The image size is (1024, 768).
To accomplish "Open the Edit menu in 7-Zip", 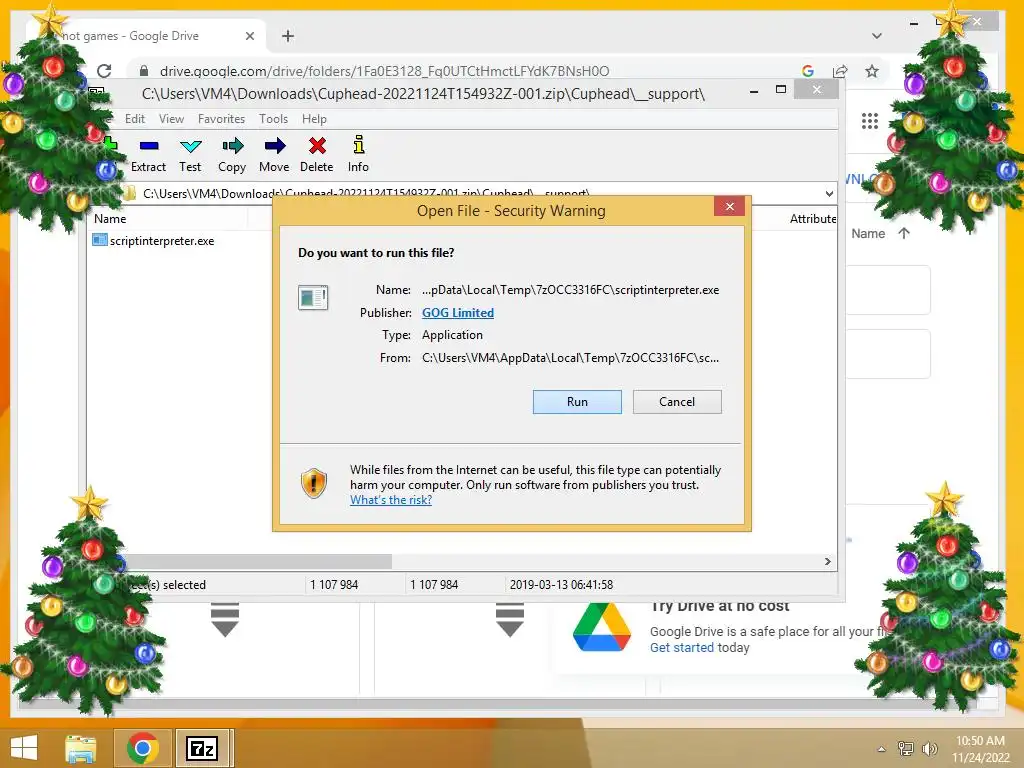I will [x=135, y=119].
